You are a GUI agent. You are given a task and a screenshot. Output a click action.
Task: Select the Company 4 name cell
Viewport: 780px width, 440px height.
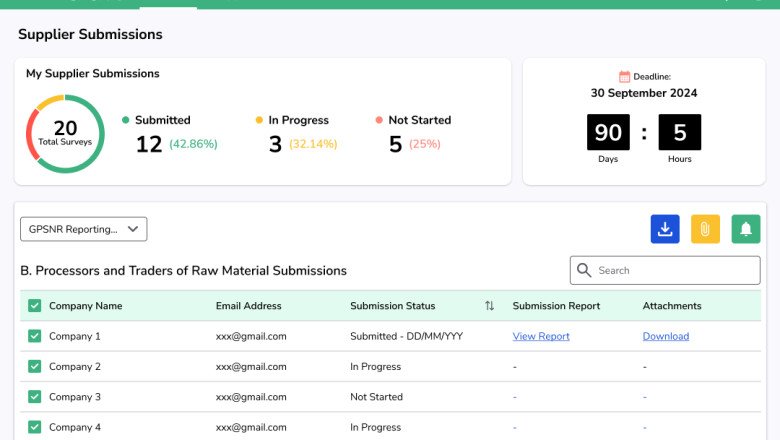point(75,428)
